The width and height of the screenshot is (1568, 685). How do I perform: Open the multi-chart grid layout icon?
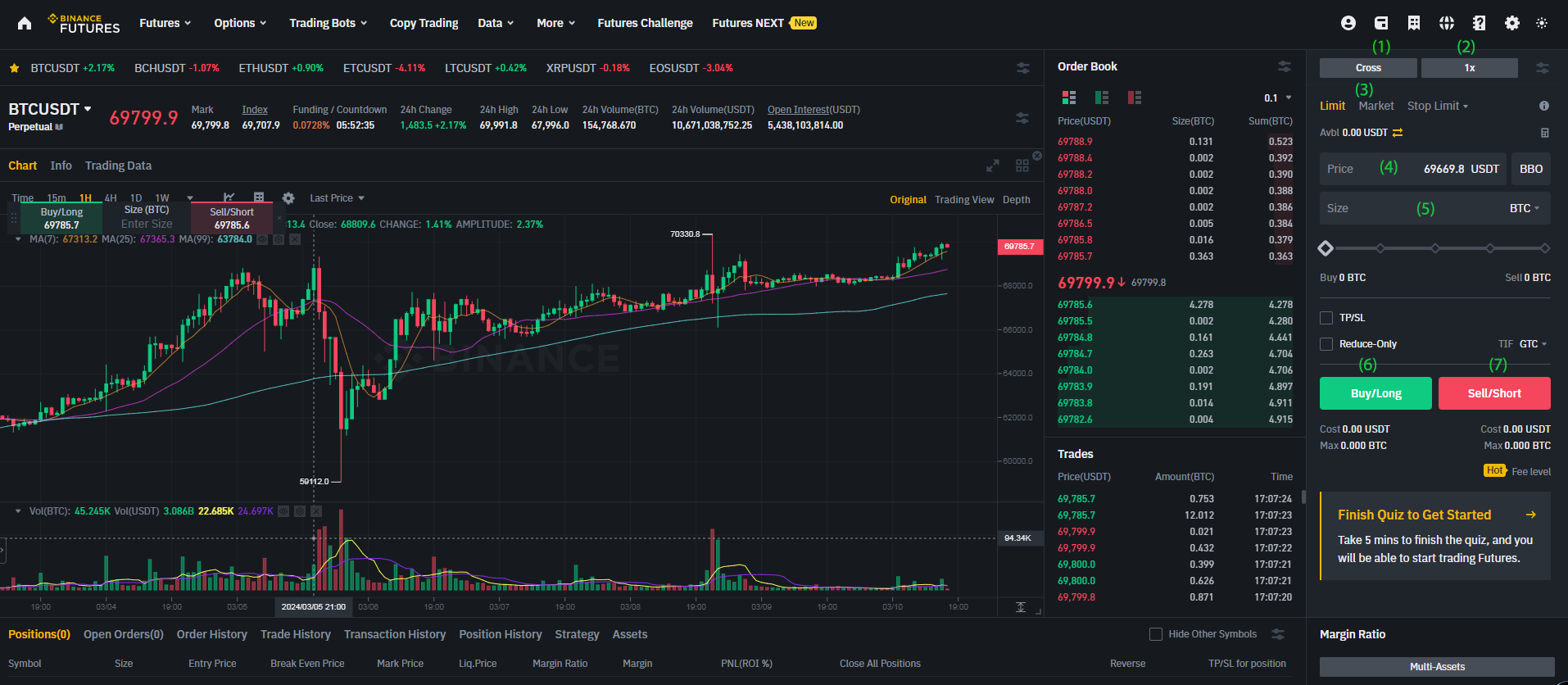click(x=1022, y=166)
